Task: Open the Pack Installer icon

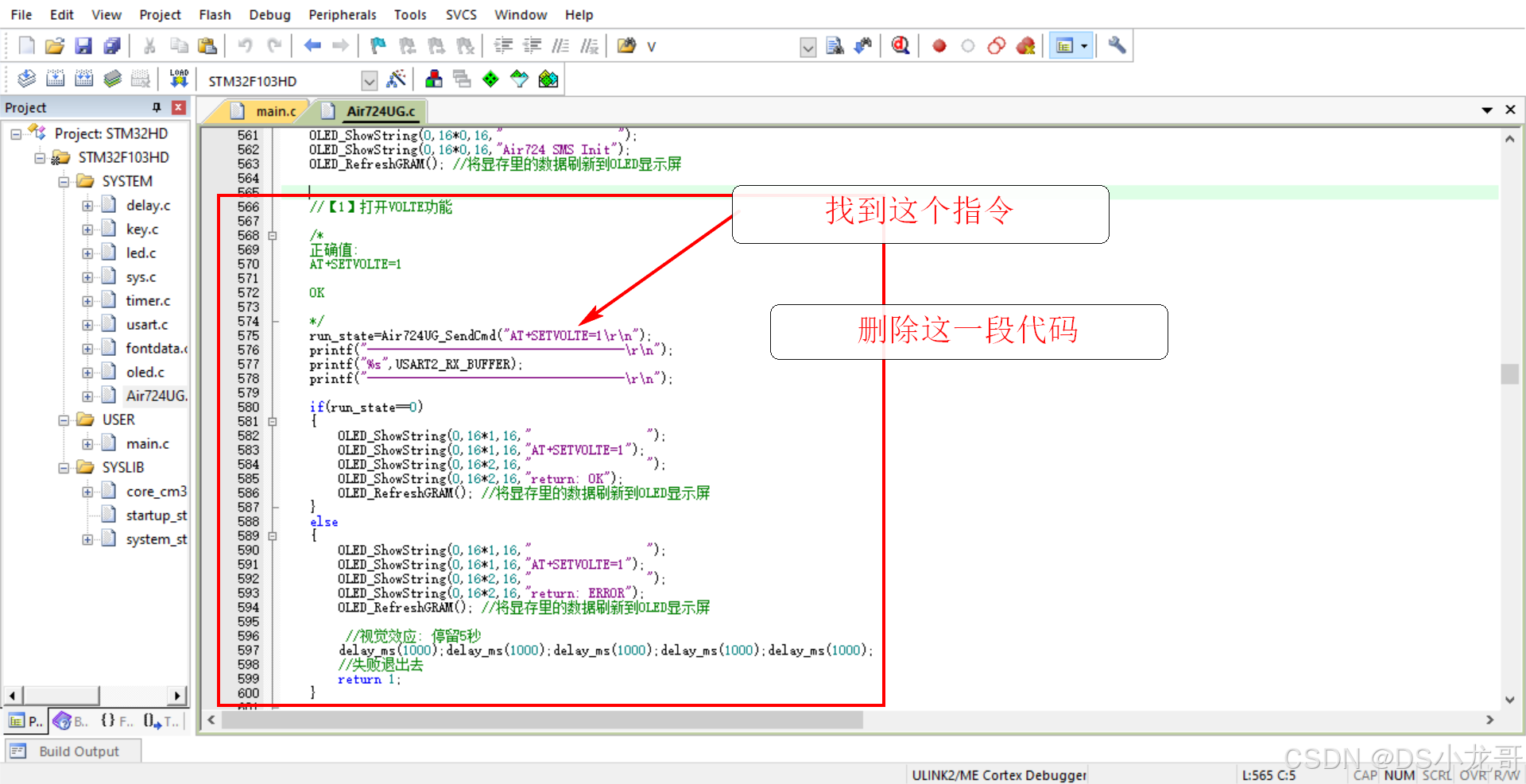Action: tap(548, 79)
